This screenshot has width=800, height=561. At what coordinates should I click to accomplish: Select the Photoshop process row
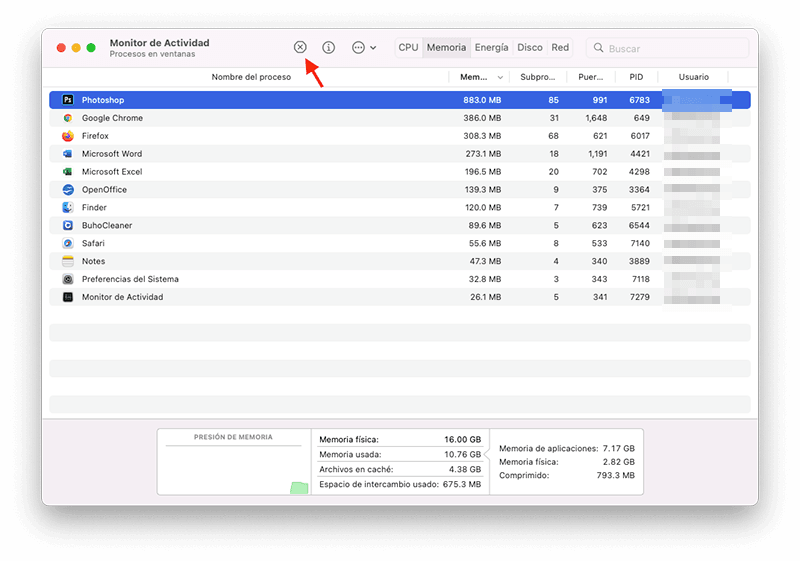[399, 100]
